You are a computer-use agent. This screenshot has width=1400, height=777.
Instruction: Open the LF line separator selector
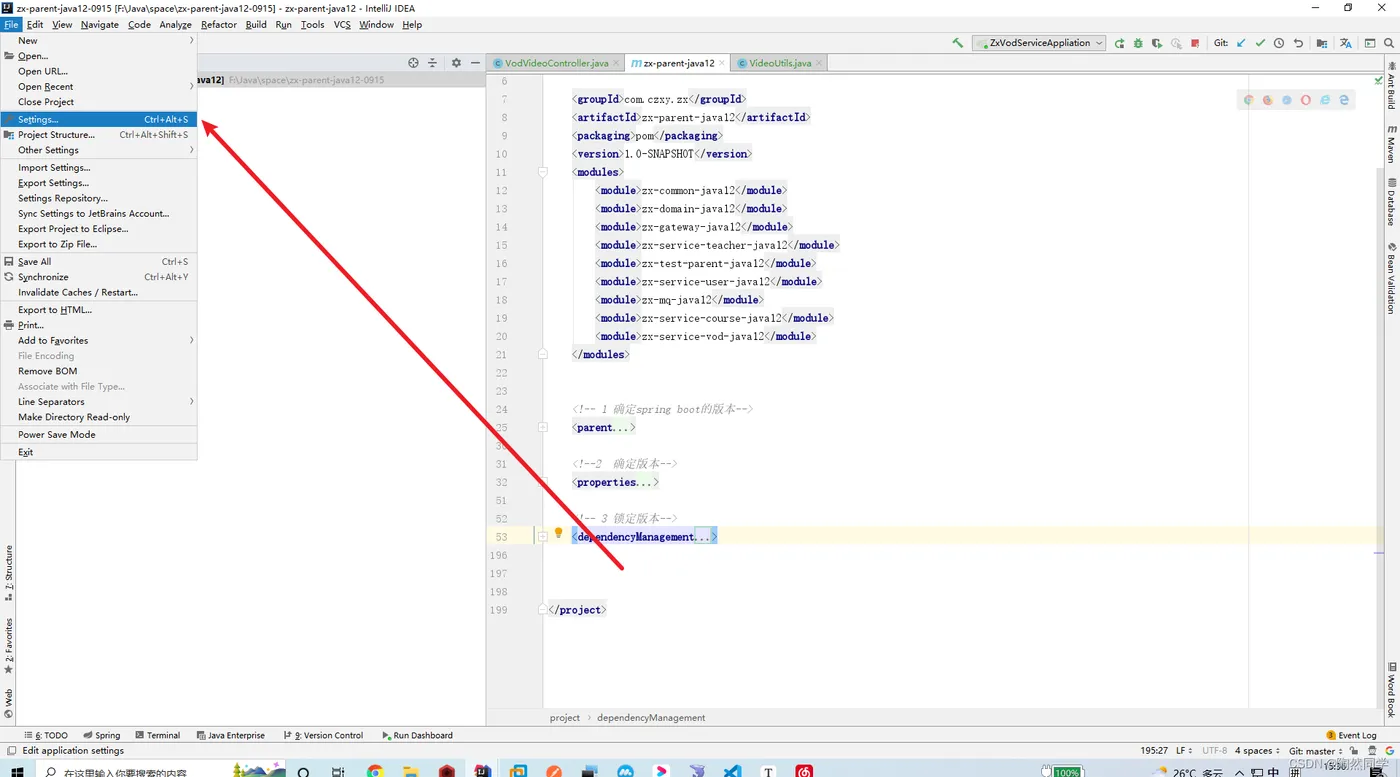[x=1184, y=751]
